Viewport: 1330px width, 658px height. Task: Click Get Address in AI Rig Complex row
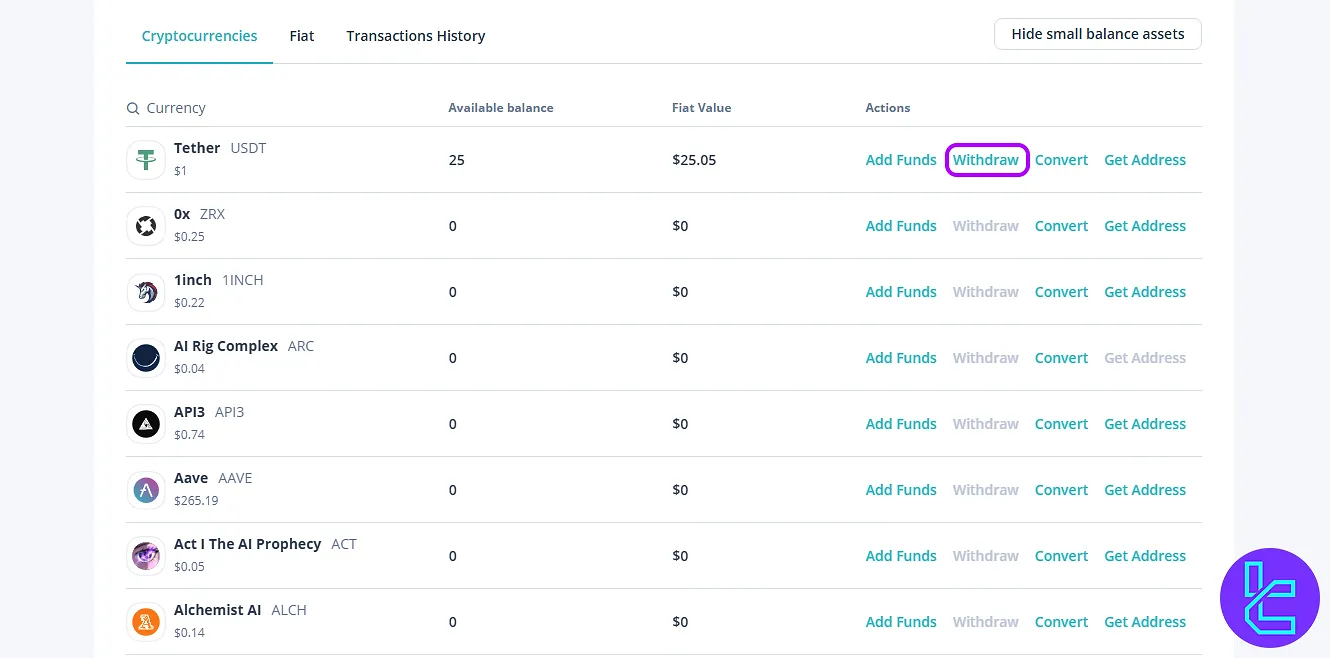1145,358
